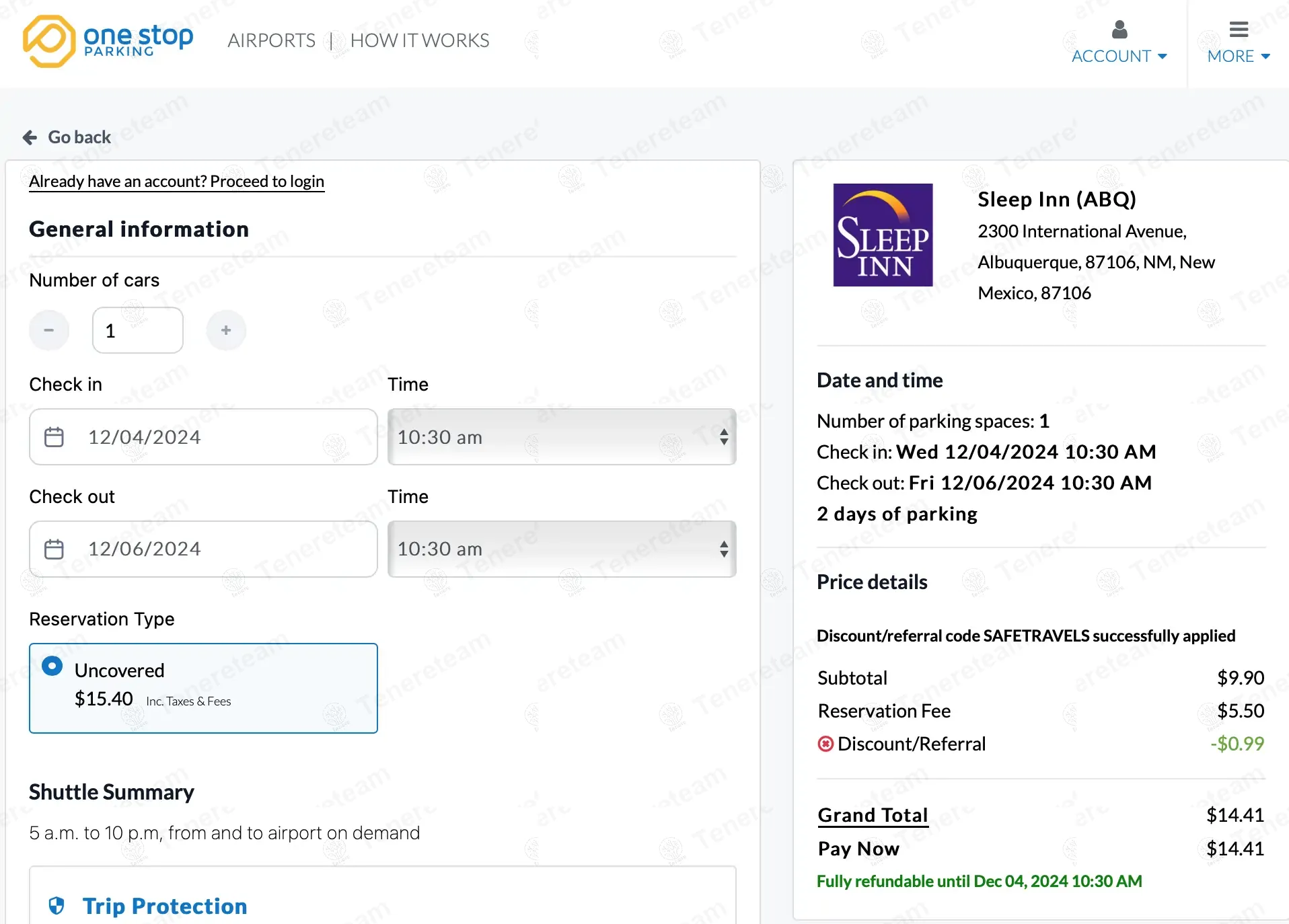Click the One Stop Parking logo
This screenshot has height=924, width=1289.
click(x=108, y=41)
